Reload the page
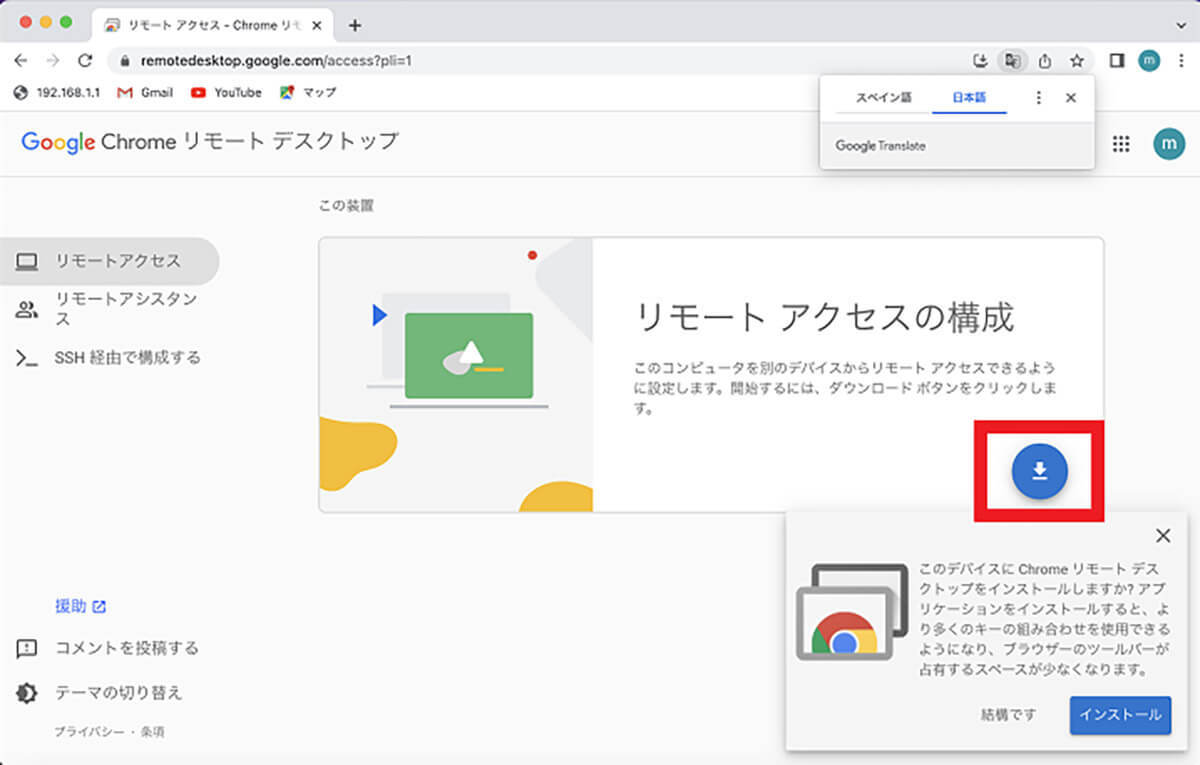1200x765 pixels. pyautogui.click(x=85, y=60)
